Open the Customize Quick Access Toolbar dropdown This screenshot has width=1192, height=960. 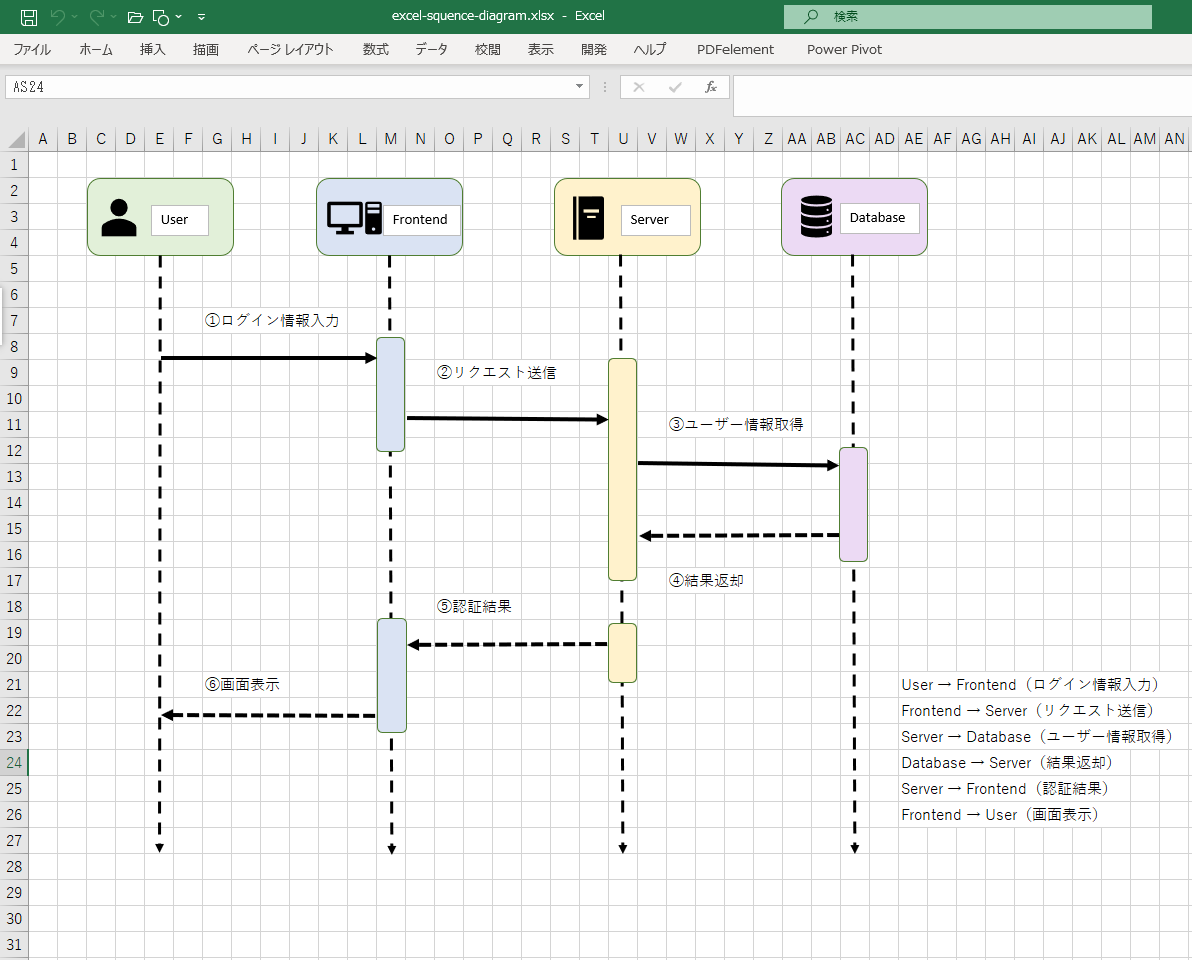pyautogui.click(x=202, y=17)
